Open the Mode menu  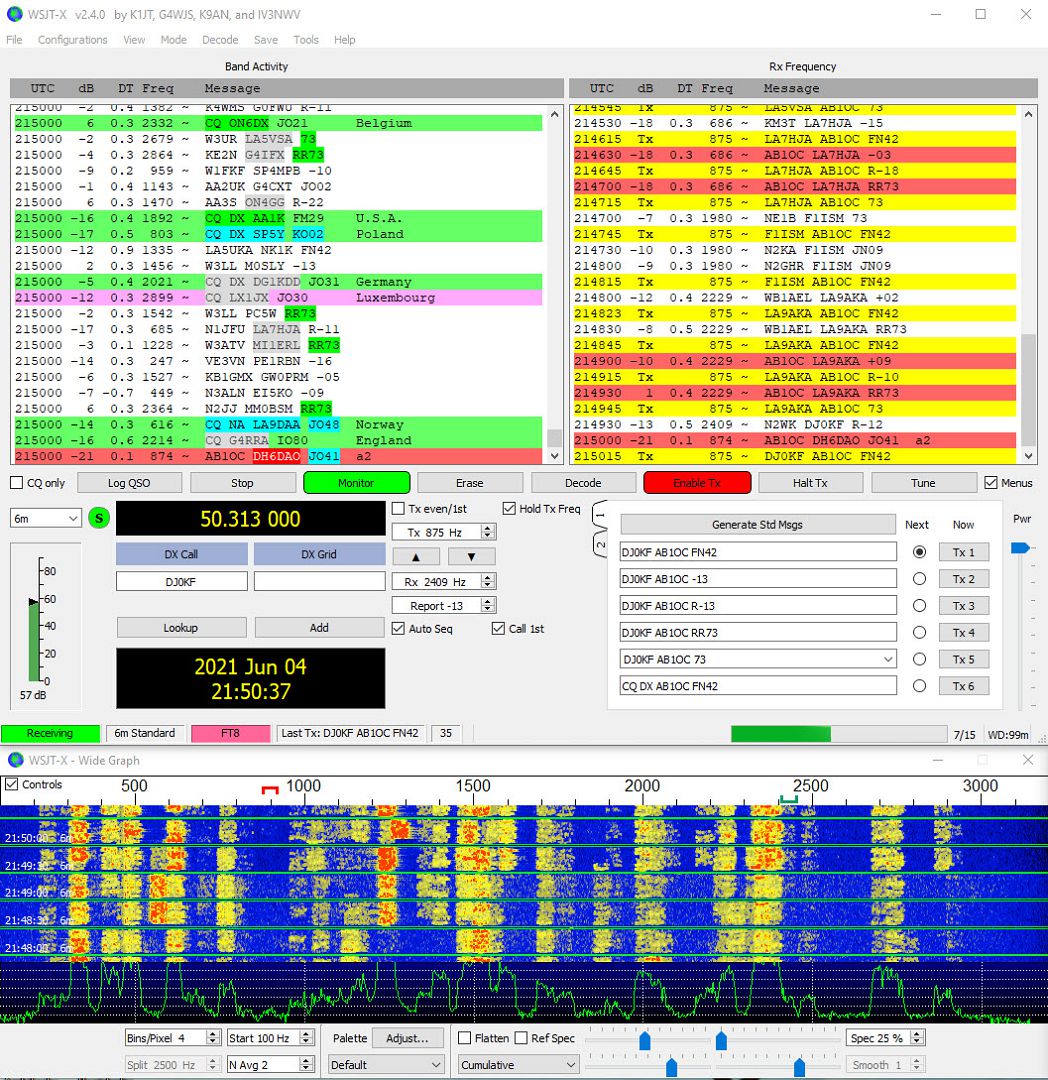(x=173, y=40)
